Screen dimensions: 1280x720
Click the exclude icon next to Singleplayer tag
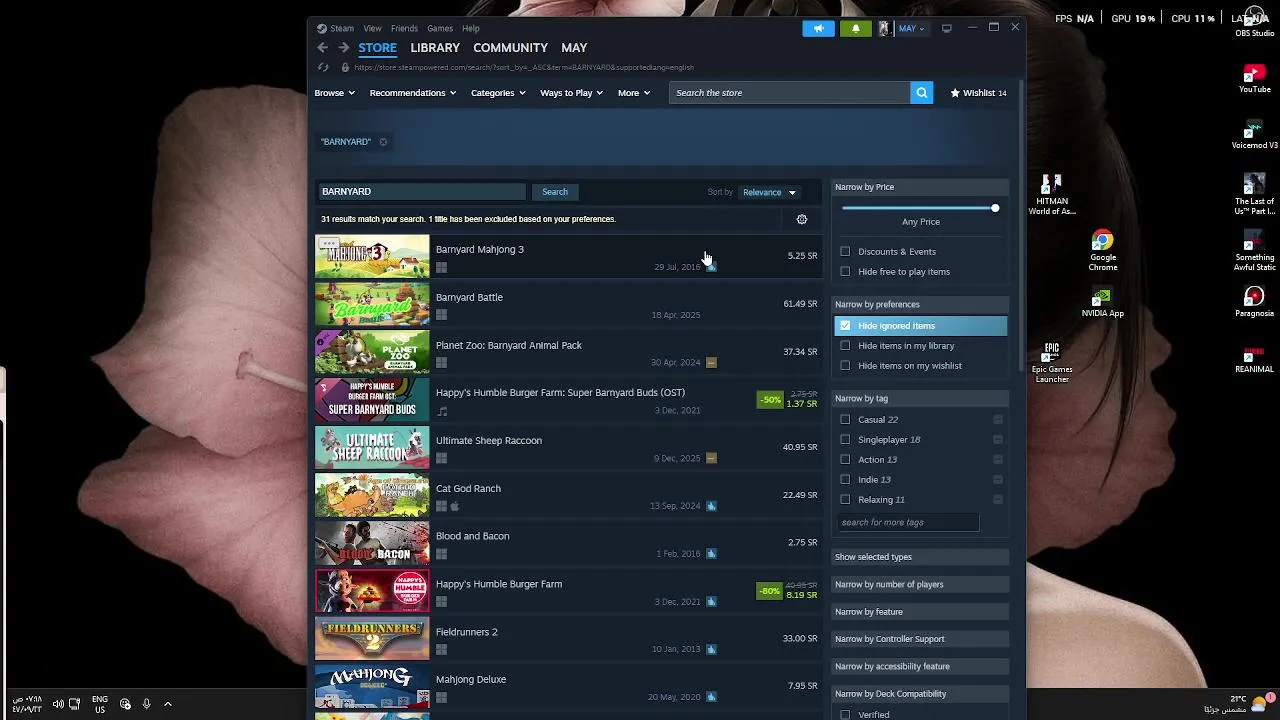997,440
